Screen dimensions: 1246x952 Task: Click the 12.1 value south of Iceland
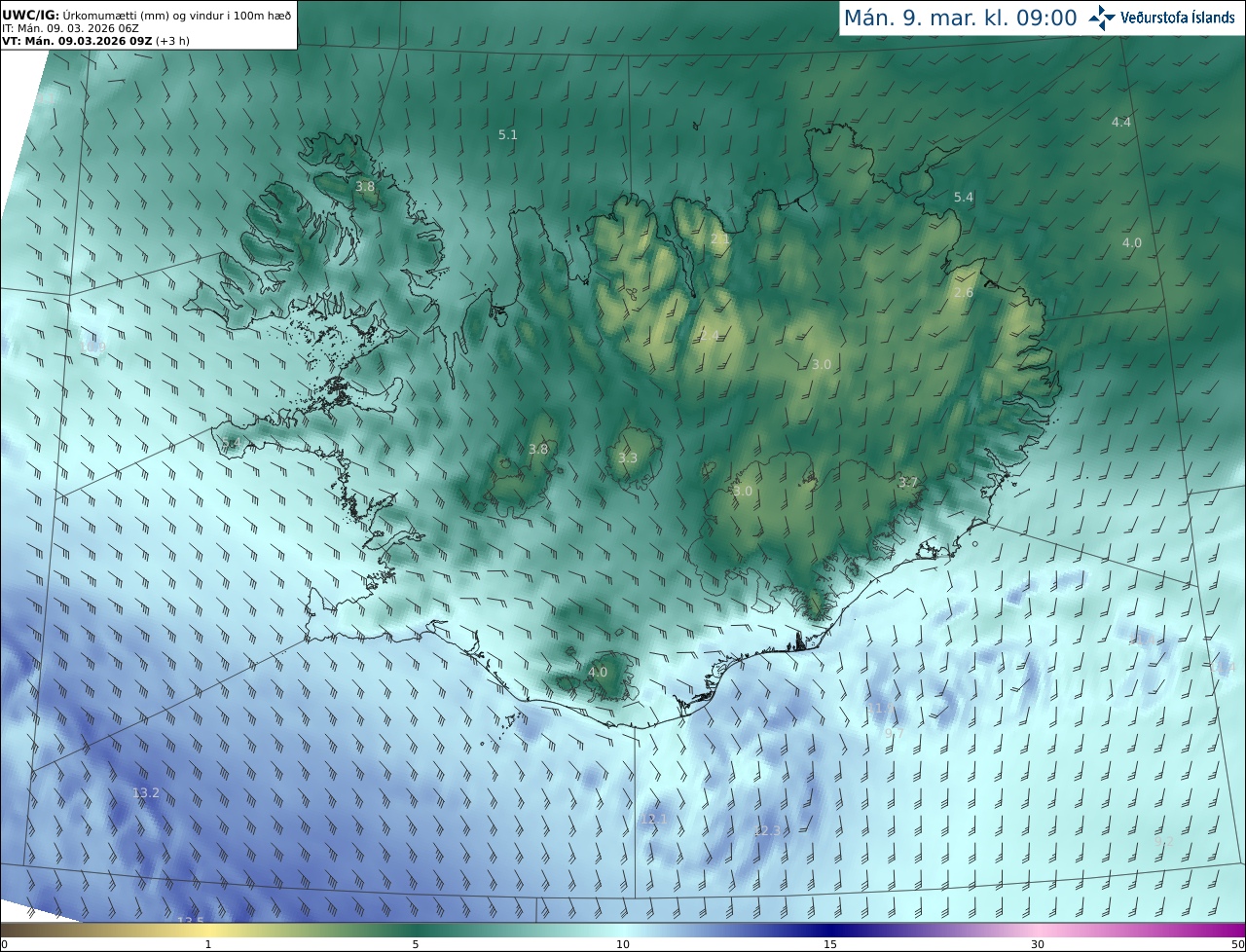coord(653,819)
